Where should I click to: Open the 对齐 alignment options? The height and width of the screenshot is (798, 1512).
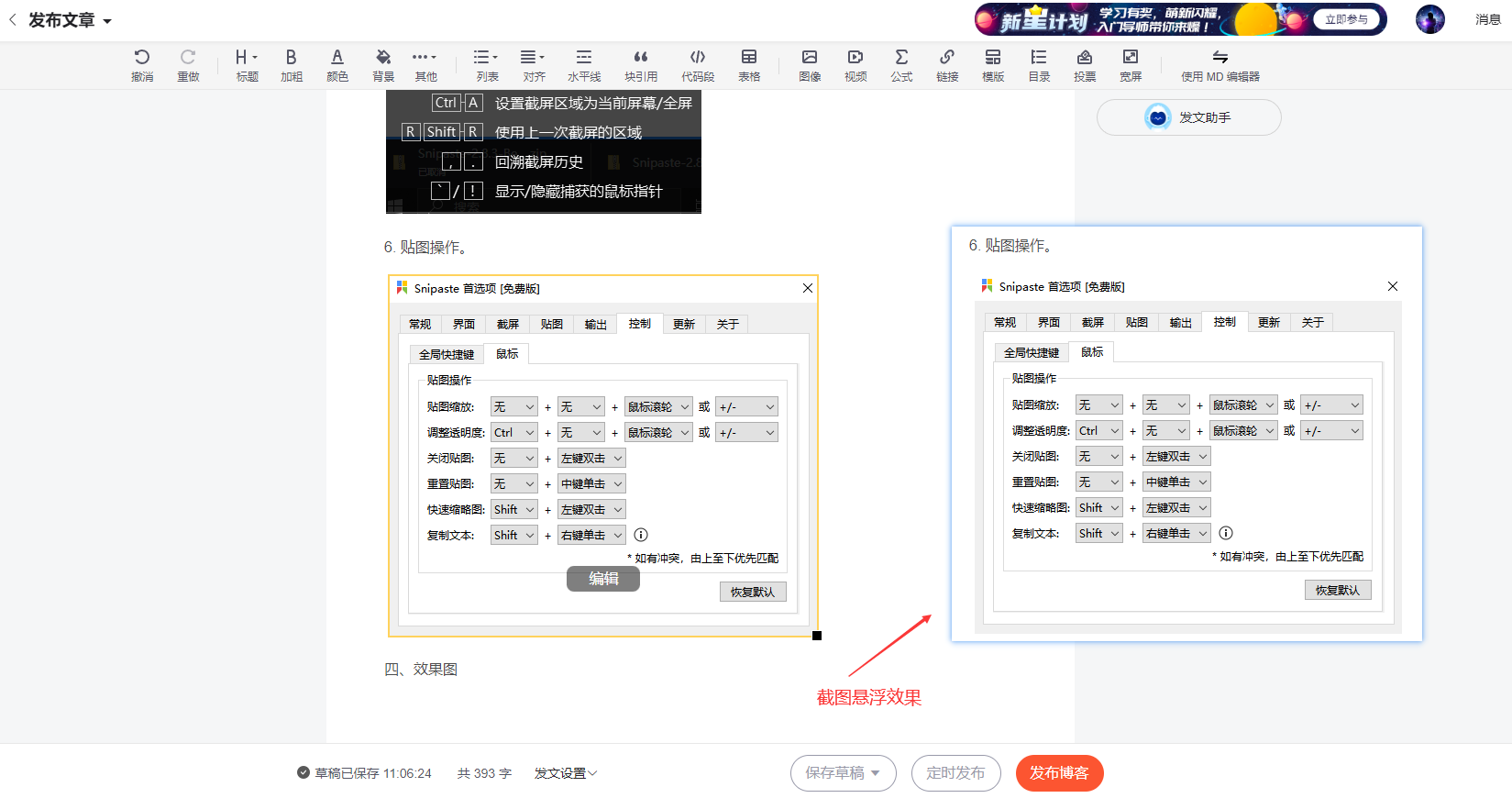coord(534,66)
